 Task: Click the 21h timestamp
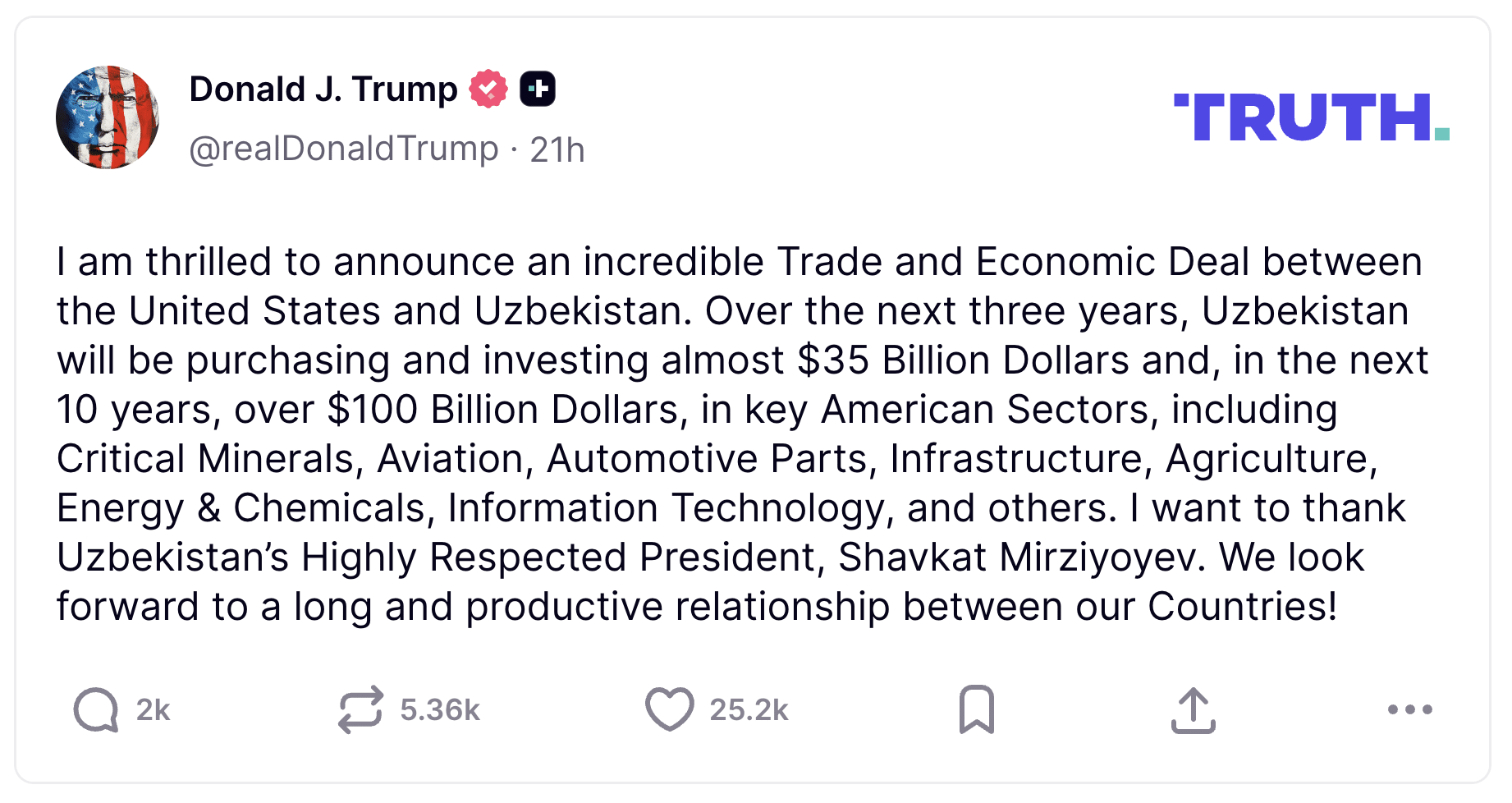[557, 150]
